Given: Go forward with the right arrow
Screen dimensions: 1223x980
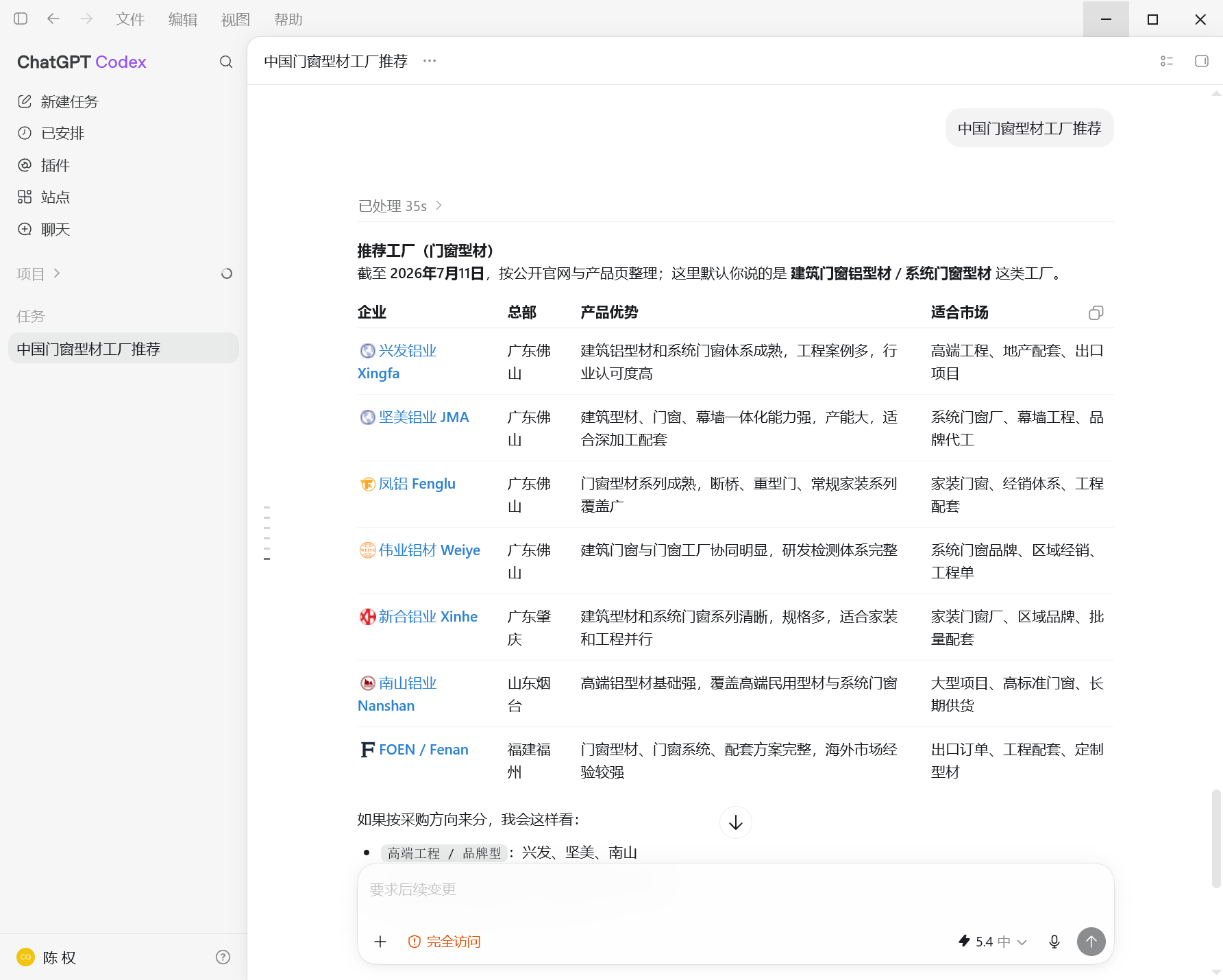Looking at the screenshot, I should 86,19.
